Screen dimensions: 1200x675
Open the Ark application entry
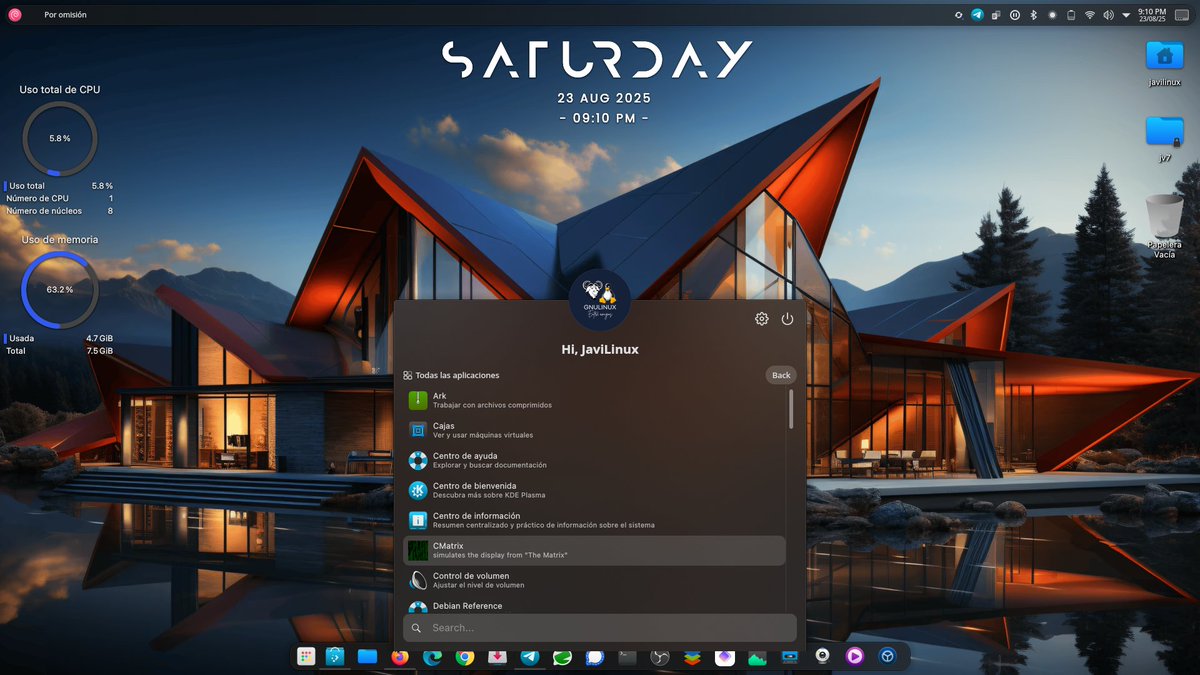point(594,400)
